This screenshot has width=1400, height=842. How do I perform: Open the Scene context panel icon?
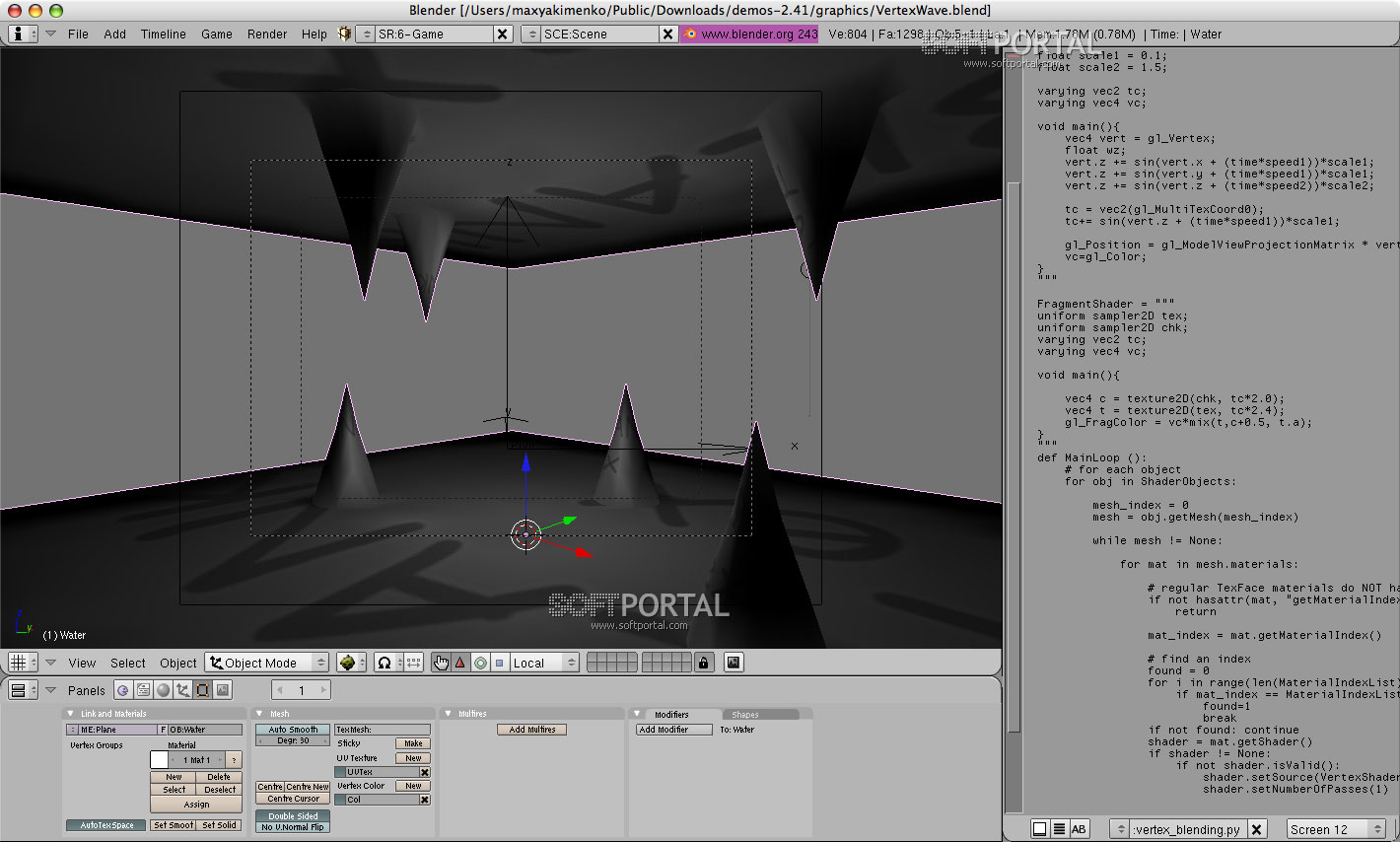point(223,690)
